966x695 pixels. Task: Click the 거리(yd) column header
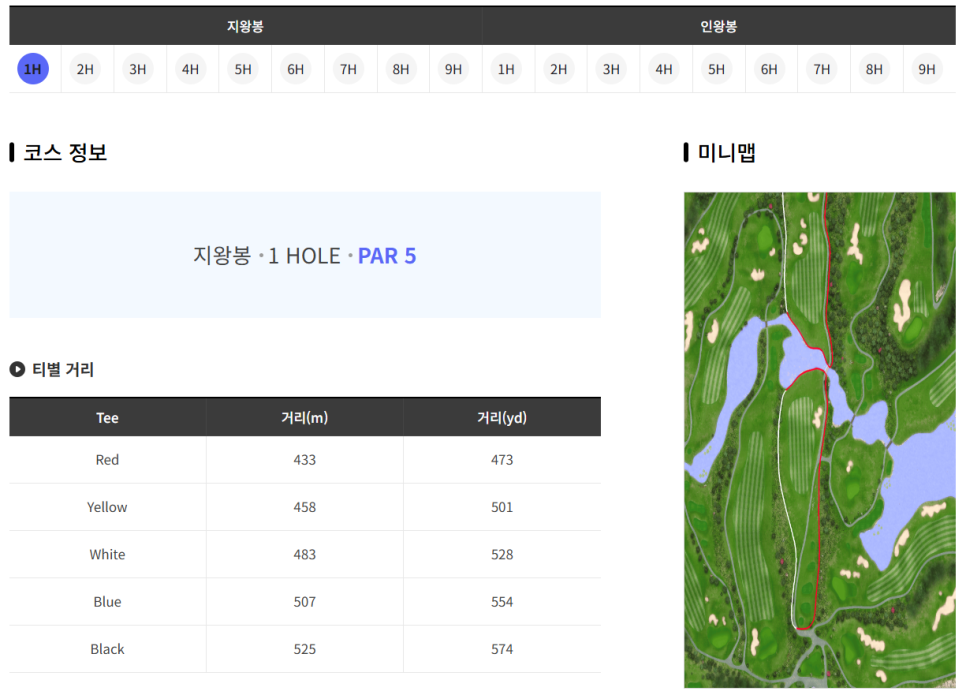point(502,418)
